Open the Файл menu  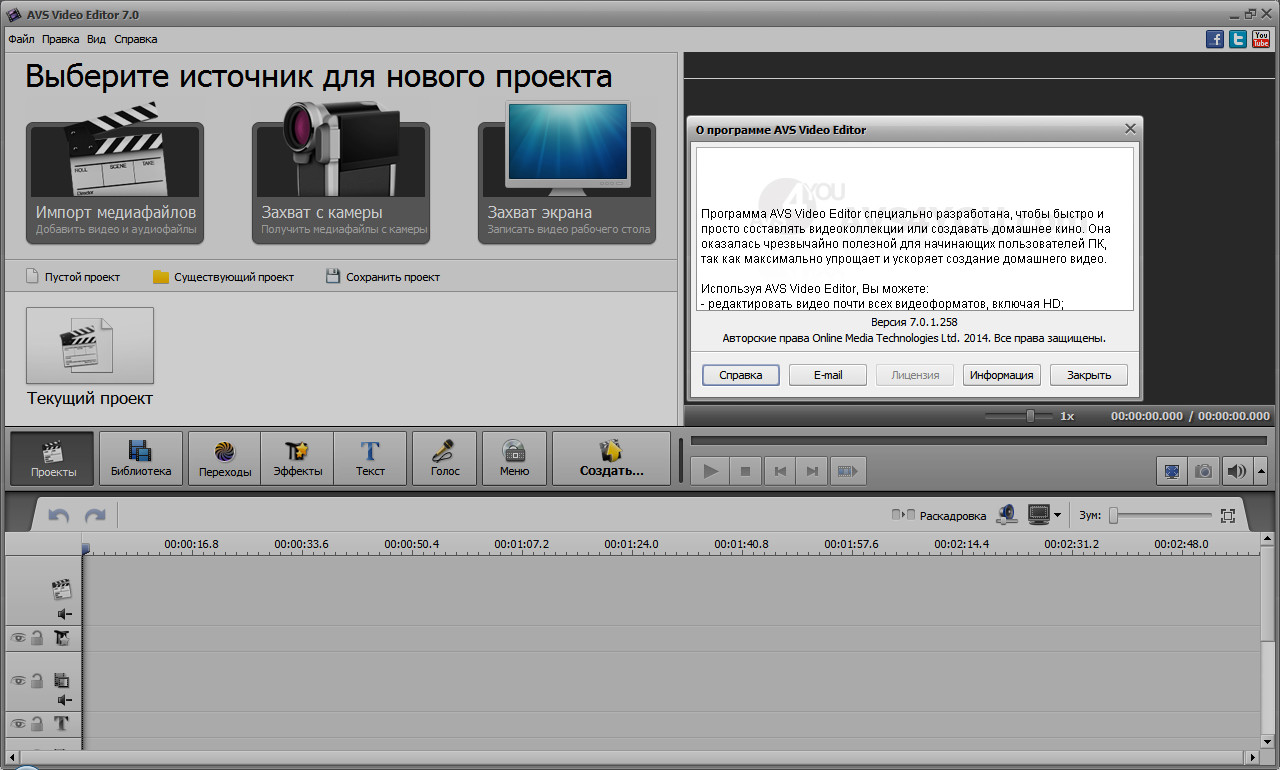coord(21,39)
